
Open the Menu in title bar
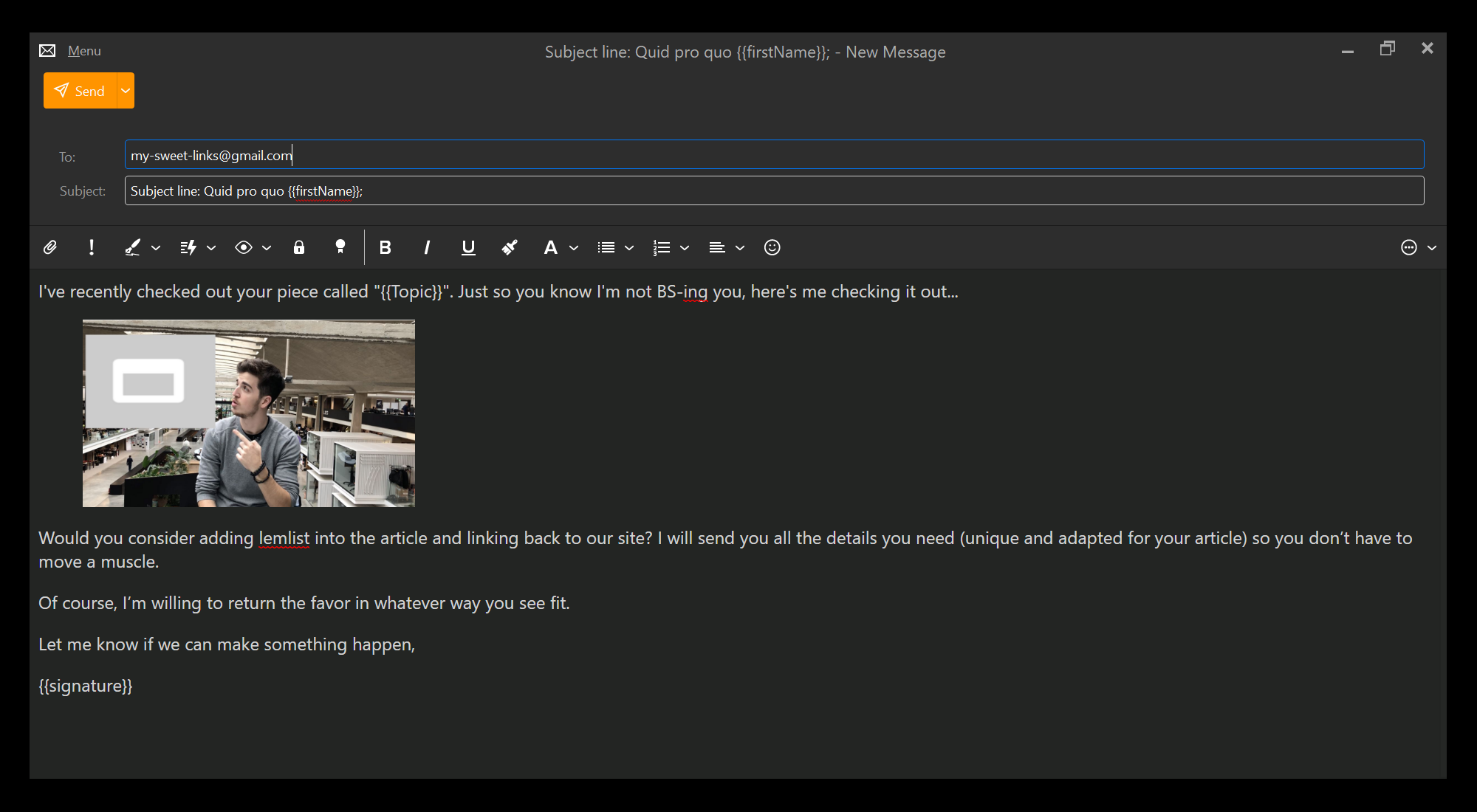click(x=84, y=51)
